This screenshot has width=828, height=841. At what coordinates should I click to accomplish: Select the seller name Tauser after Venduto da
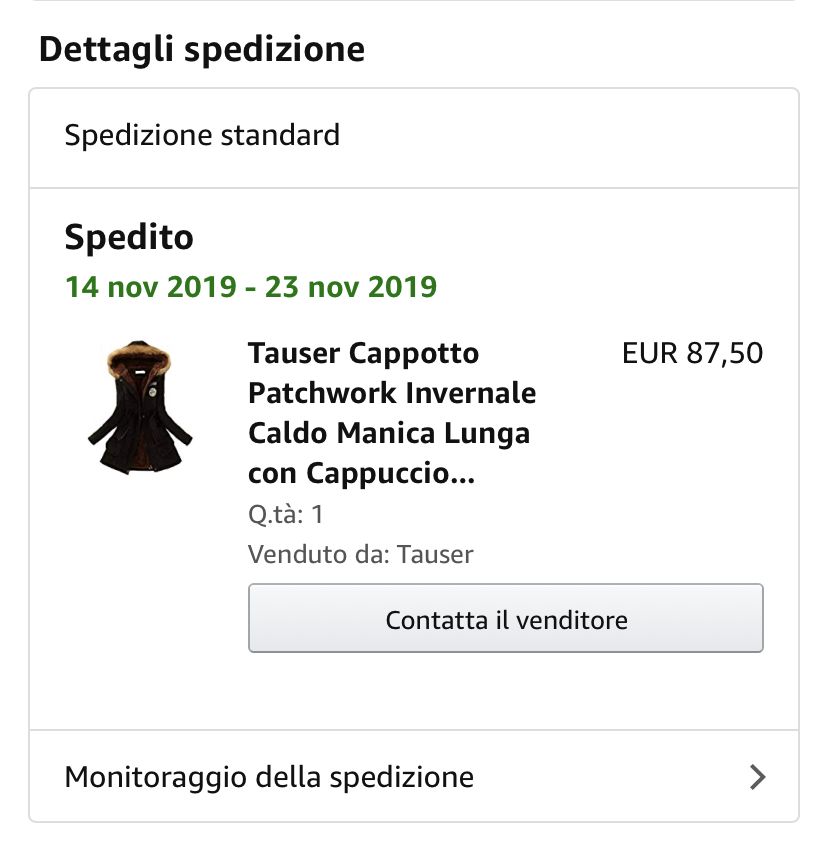[x=435, y=554]
